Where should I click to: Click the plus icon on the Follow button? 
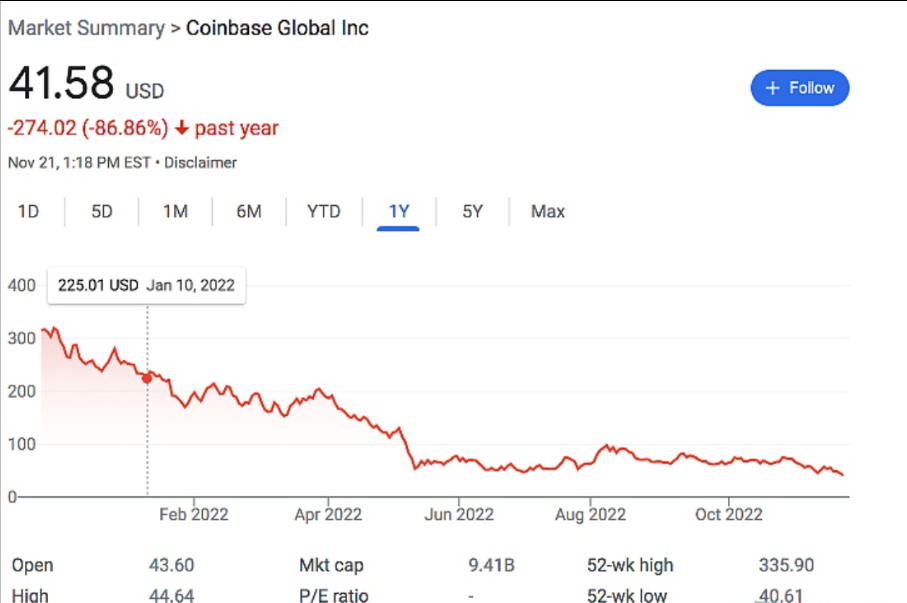pyautogui.click(x=773, y=88)
